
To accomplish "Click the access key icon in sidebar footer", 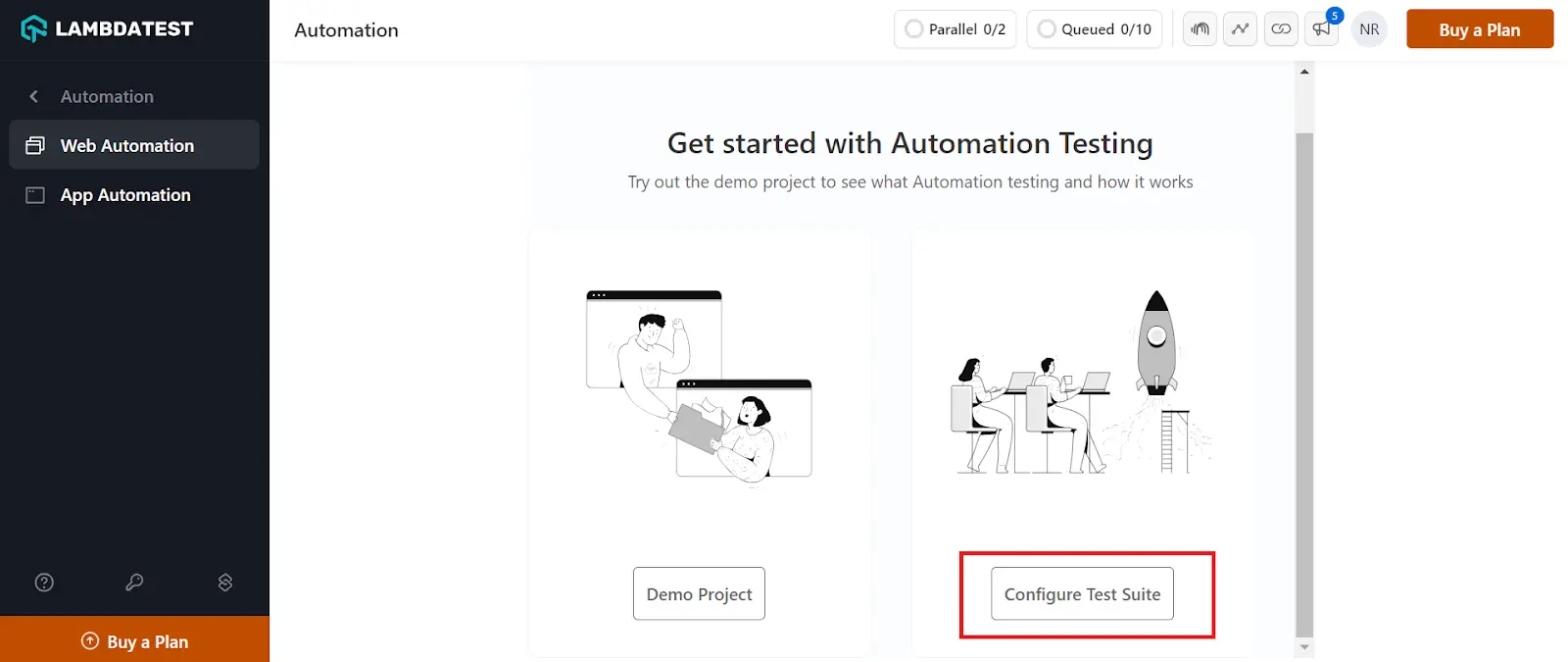I will [134, 582].
